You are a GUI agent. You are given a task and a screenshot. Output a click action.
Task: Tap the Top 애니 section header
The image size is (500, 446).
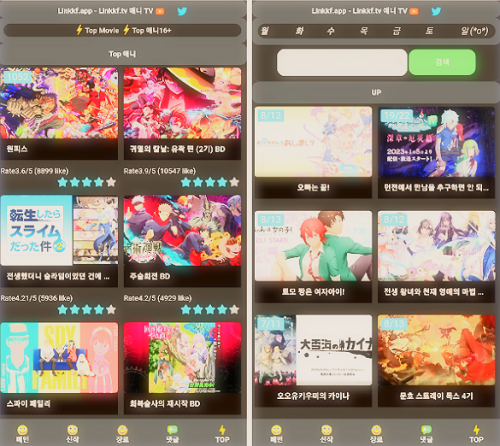(x=123, y=54)
